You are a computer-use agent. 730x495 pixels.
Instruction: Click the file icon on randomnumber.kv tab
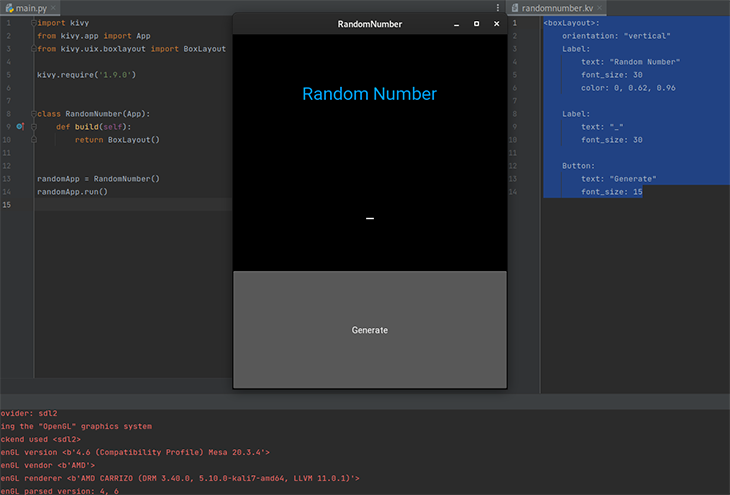tap(515, 8)
